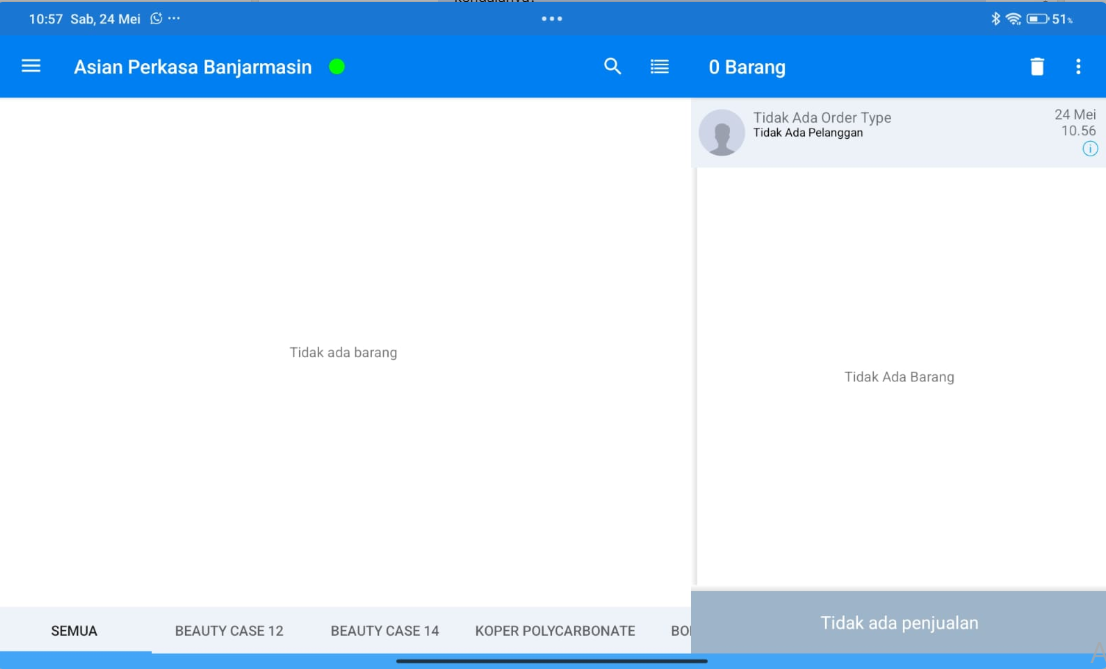Screen dimensions: 1106x669
Task: Tap the WhatsApp notification icon in status bar
Action: click(156, 19)
